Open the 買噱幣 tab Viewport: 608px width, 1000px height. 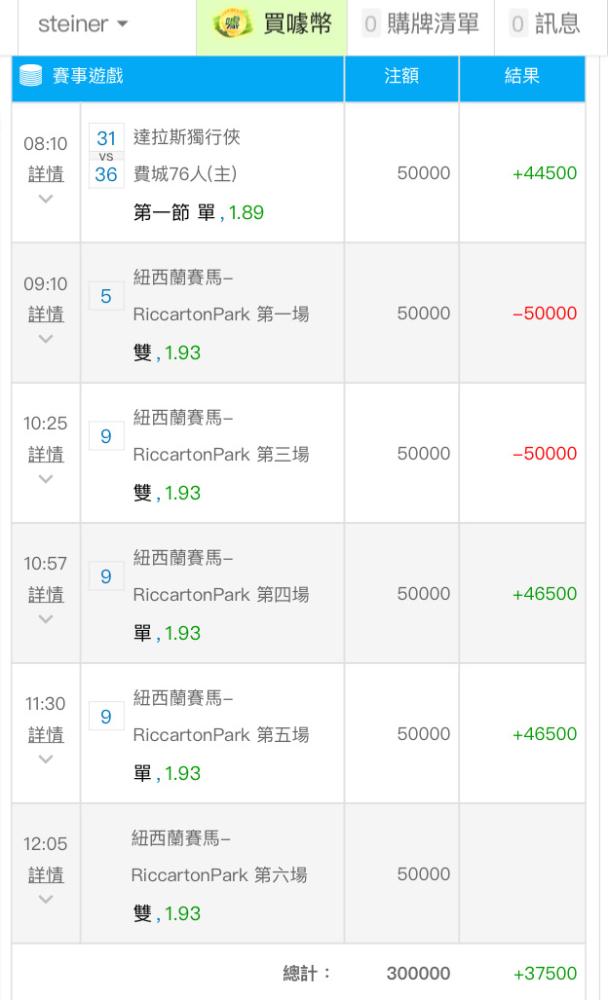pos(272,26)
